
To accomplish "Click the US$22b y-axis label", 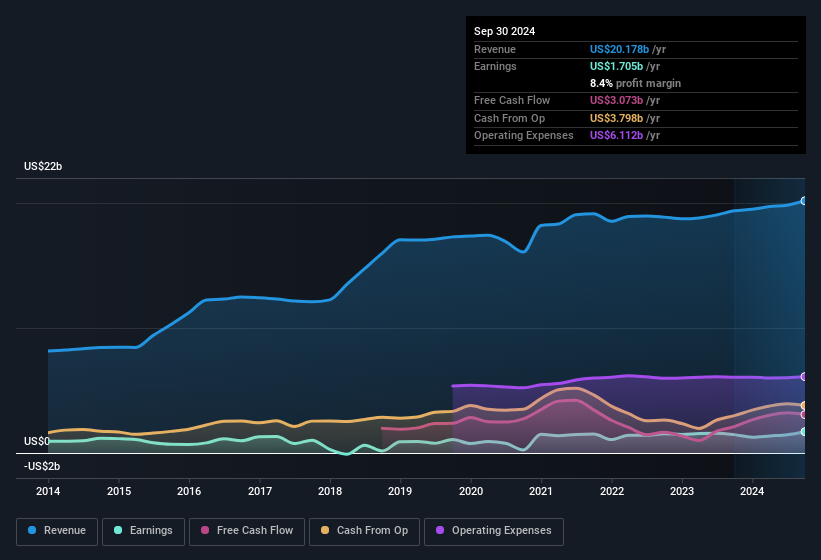I will [x=43, y=166].
